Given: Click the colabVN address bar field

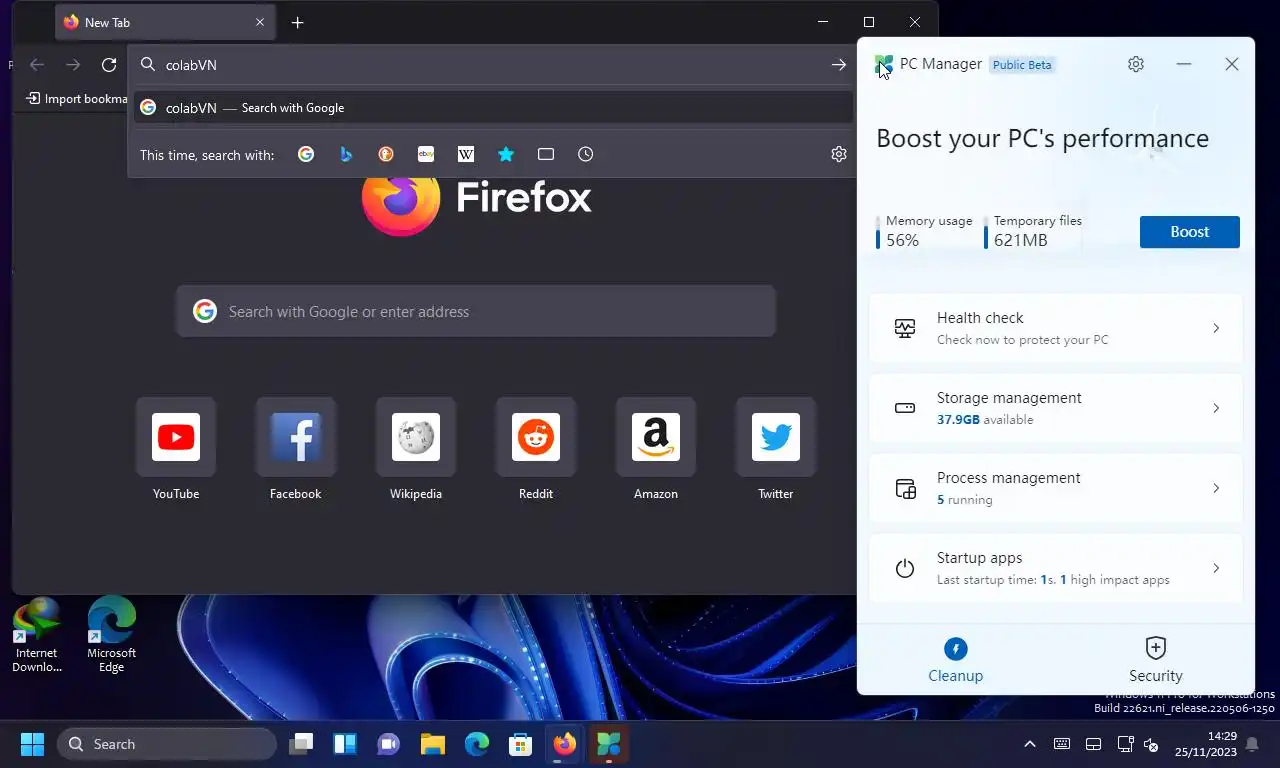Looking at the screenshot, I should pos(490,65).
